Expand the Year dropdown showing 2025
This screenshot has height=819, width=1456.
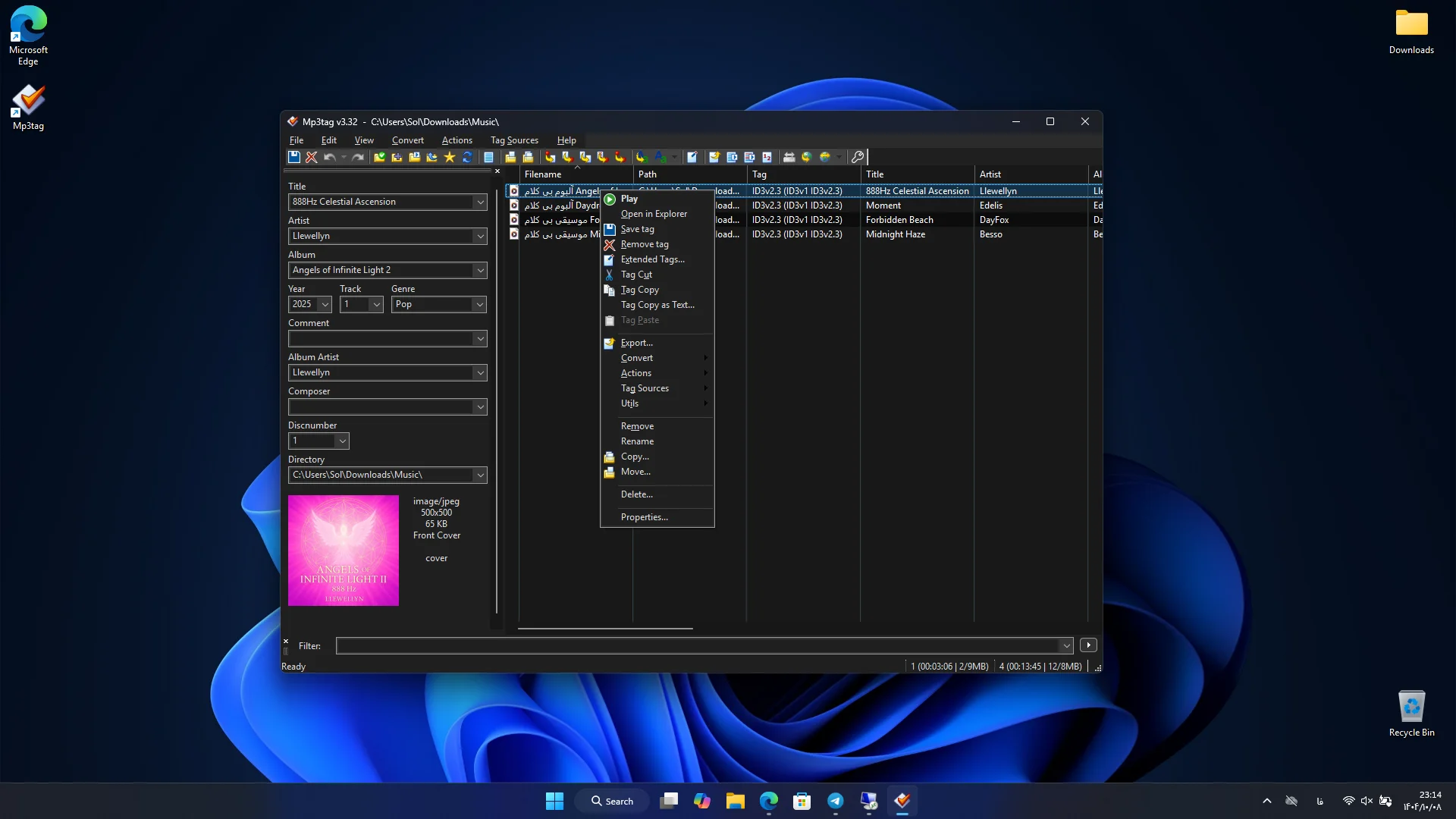pos(325,304)
